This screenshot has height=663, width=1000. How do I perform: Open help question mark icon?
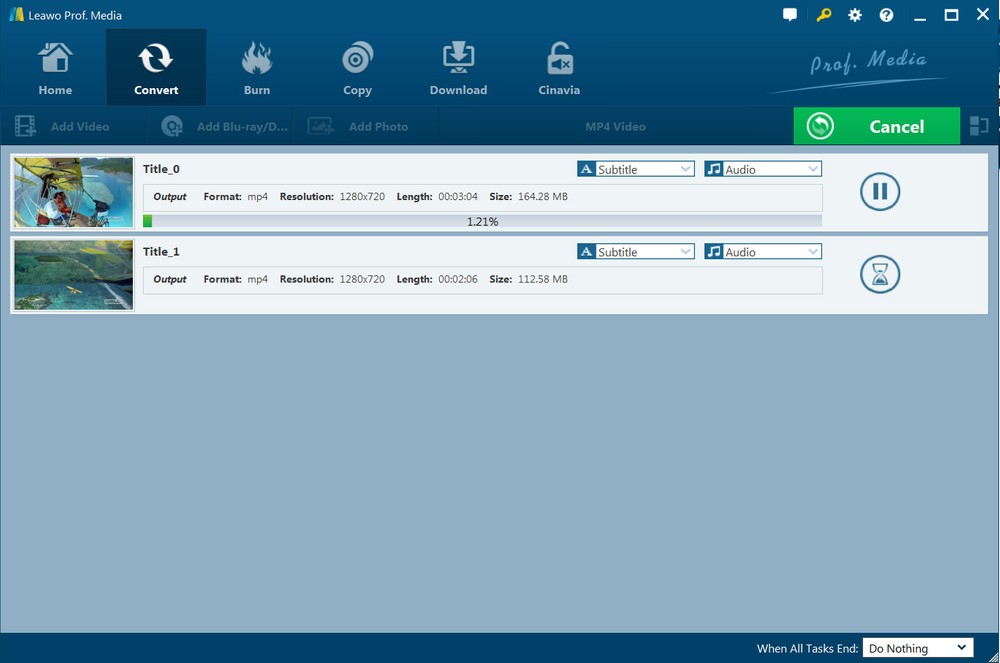(886, 15)
